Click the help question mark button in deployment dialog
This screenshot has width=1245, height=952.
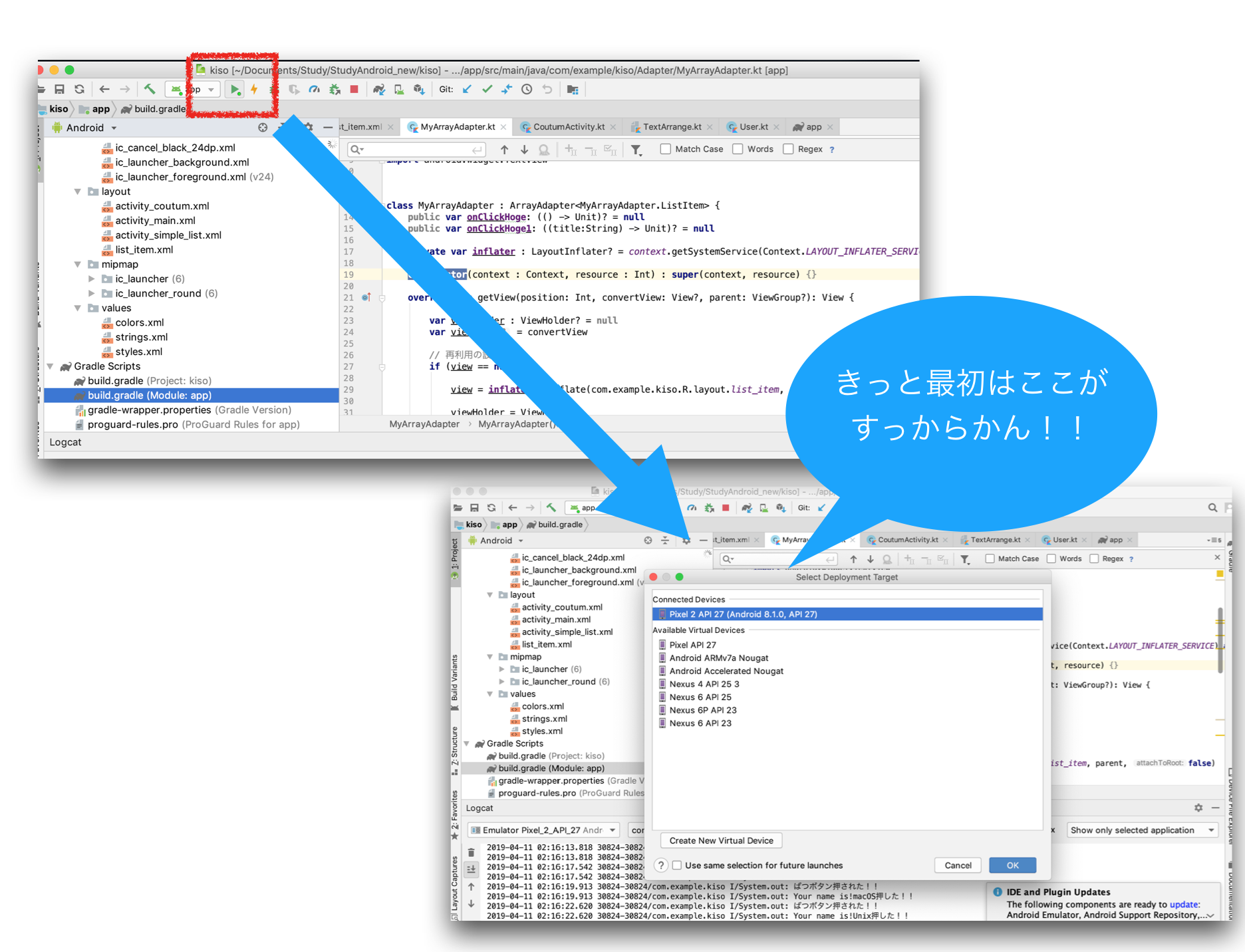coord(661,865)
